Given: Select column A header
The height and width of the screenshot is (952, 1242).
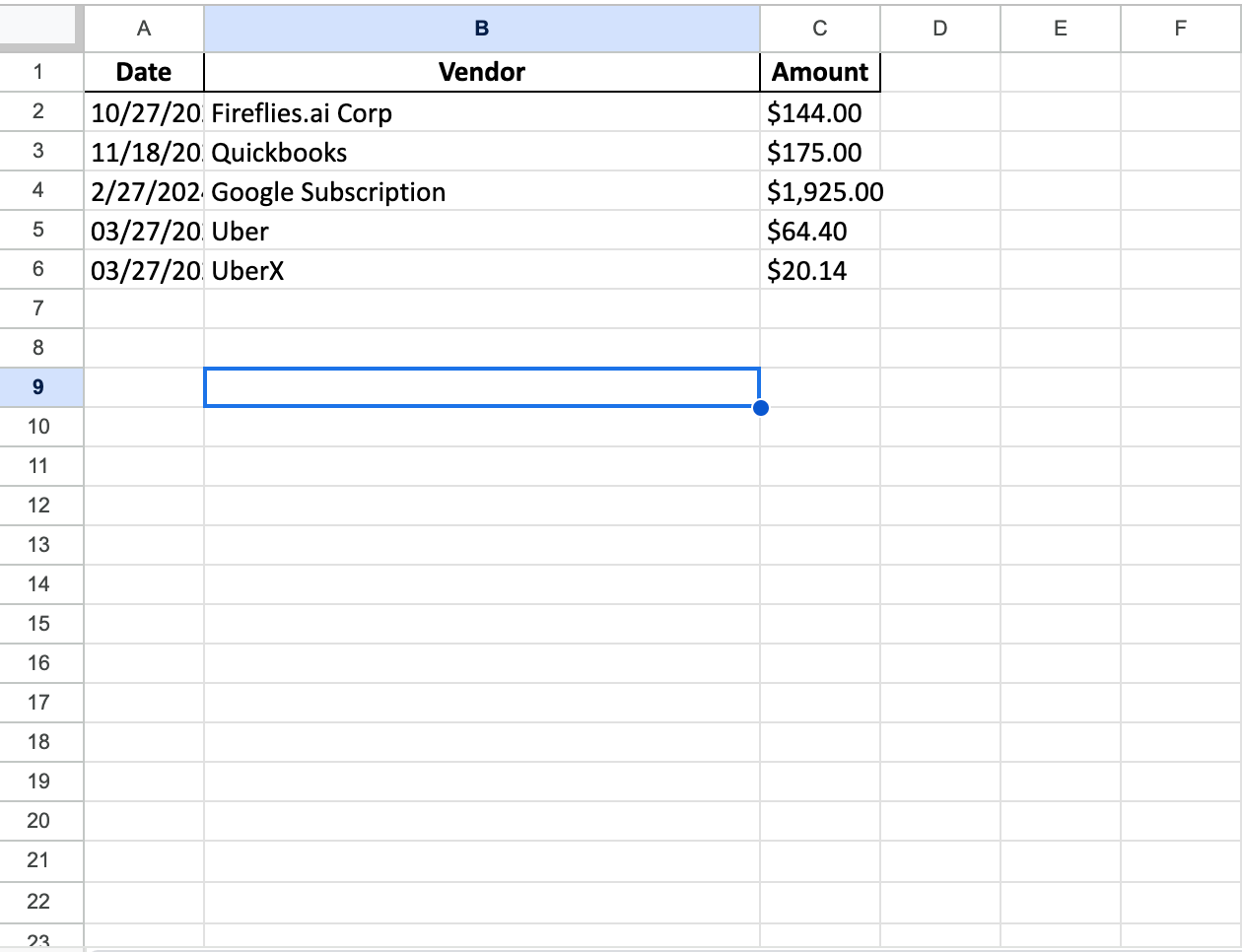Looking at the screenshot, I should (x=144, y=29).
